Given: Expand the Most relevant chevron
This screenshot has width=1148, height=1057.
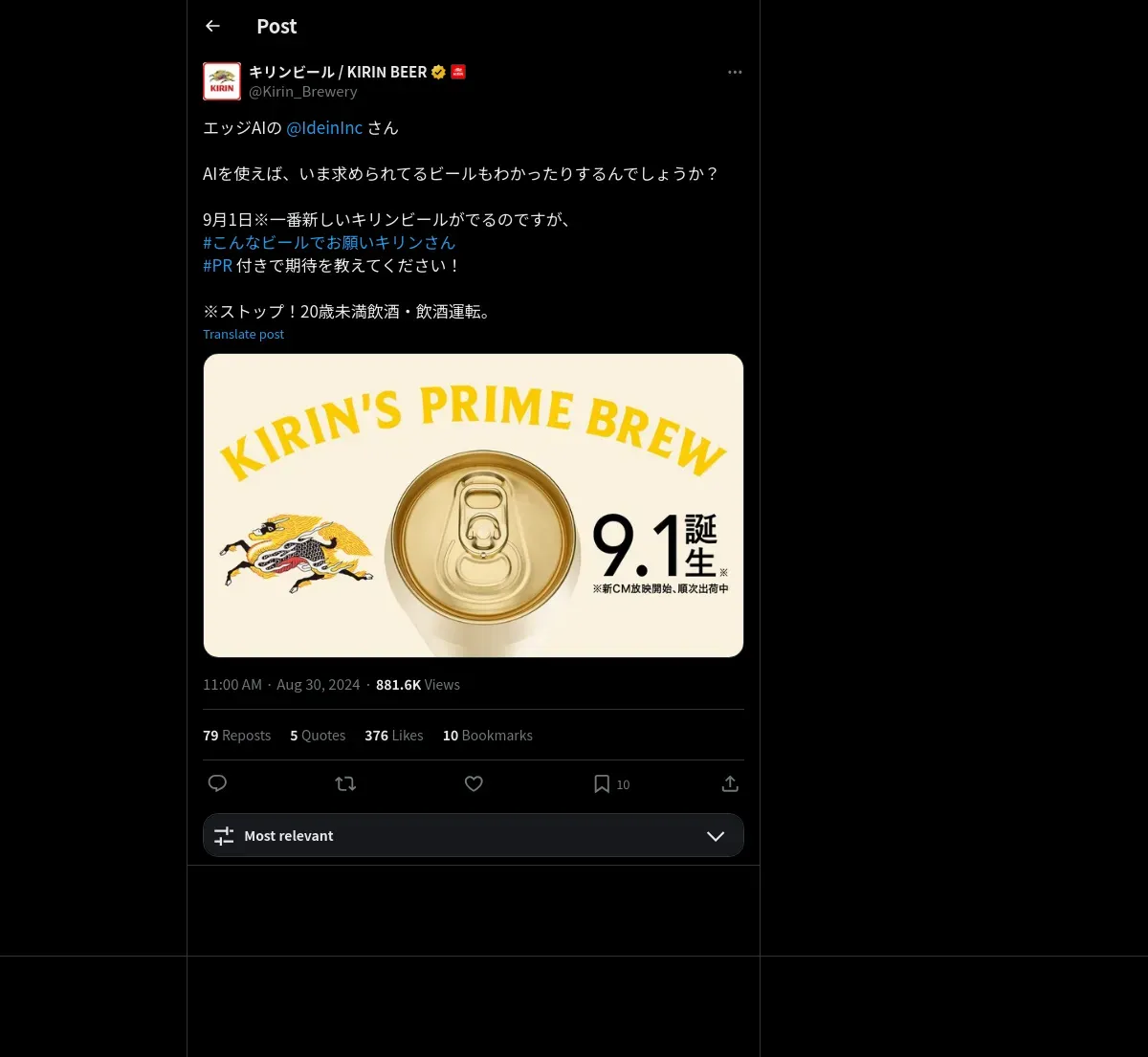Looking at the screenshot, I should [716, 836].
